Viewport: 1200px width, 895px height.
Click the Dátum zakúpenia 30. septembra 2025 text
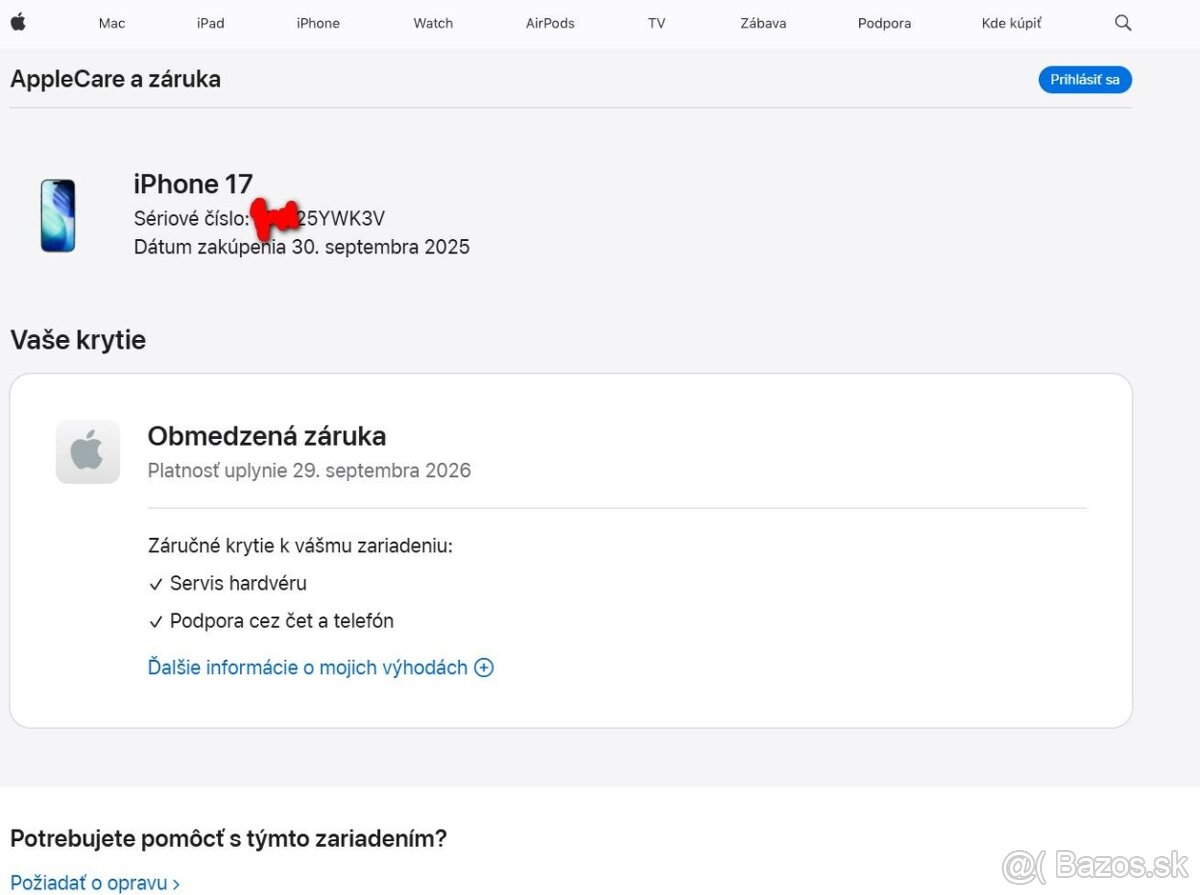click(x=302, y=246)
